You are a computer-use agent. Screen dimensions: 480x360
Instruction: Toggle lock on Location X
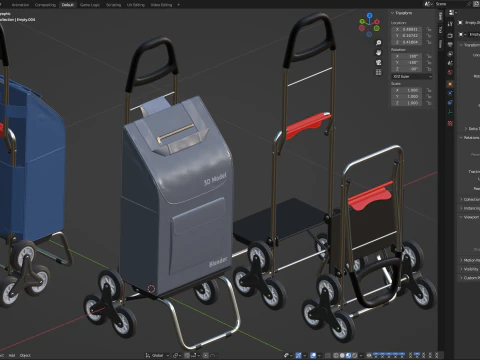(x=429, y=29)
